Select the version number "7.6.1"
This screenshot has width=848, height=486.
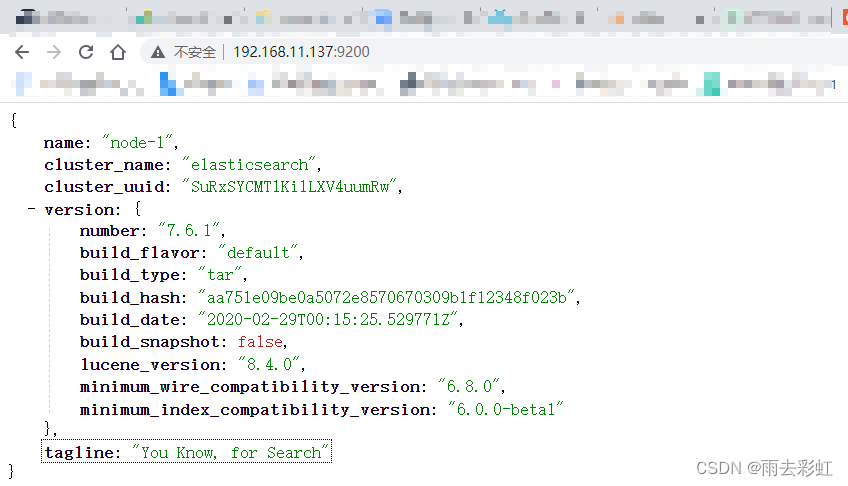tap(189, 231)
